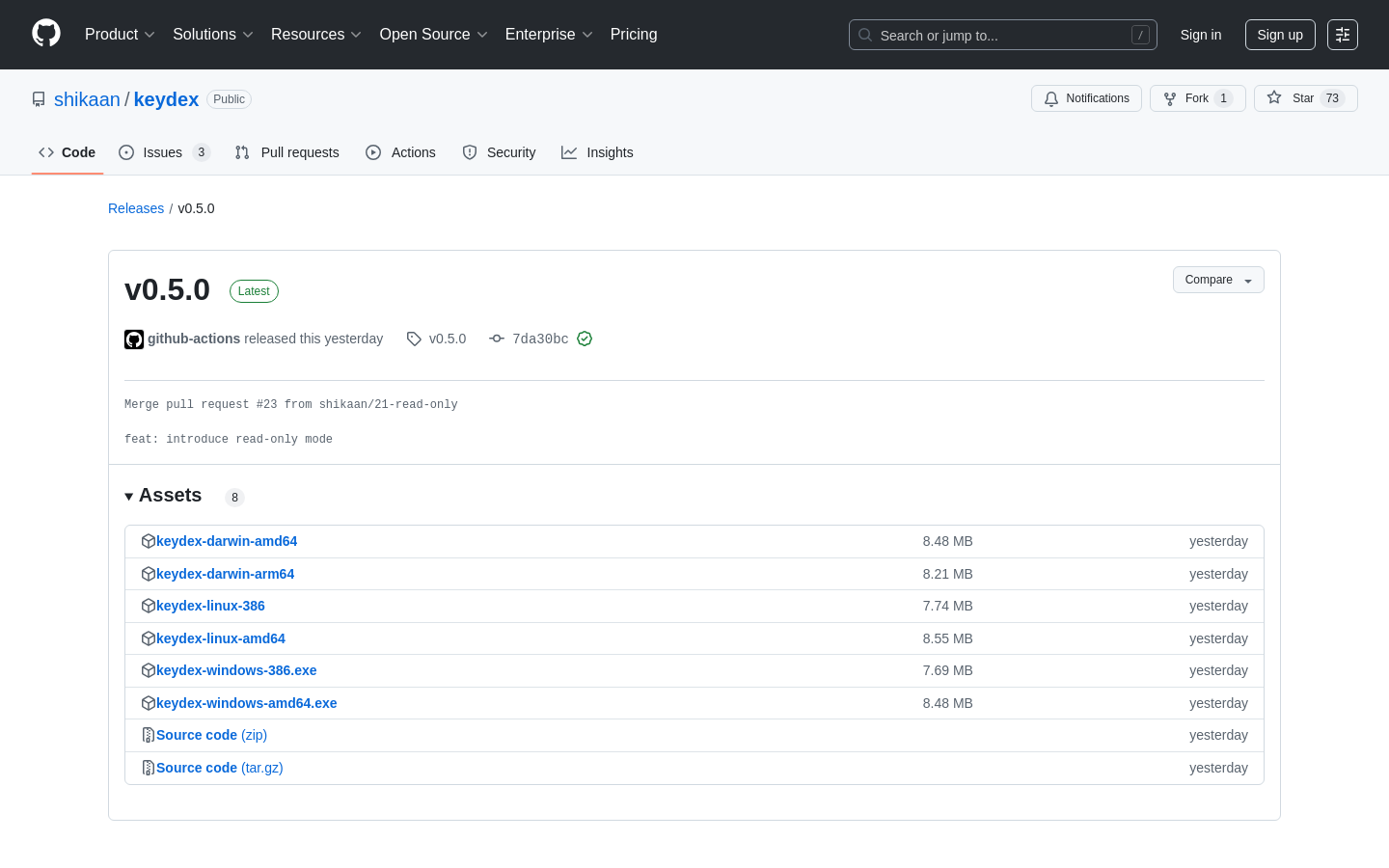Screen dimensions: 1389x868
Task: Click the package icon beside keydex-darwin-amd64
Action: (149, 541)
